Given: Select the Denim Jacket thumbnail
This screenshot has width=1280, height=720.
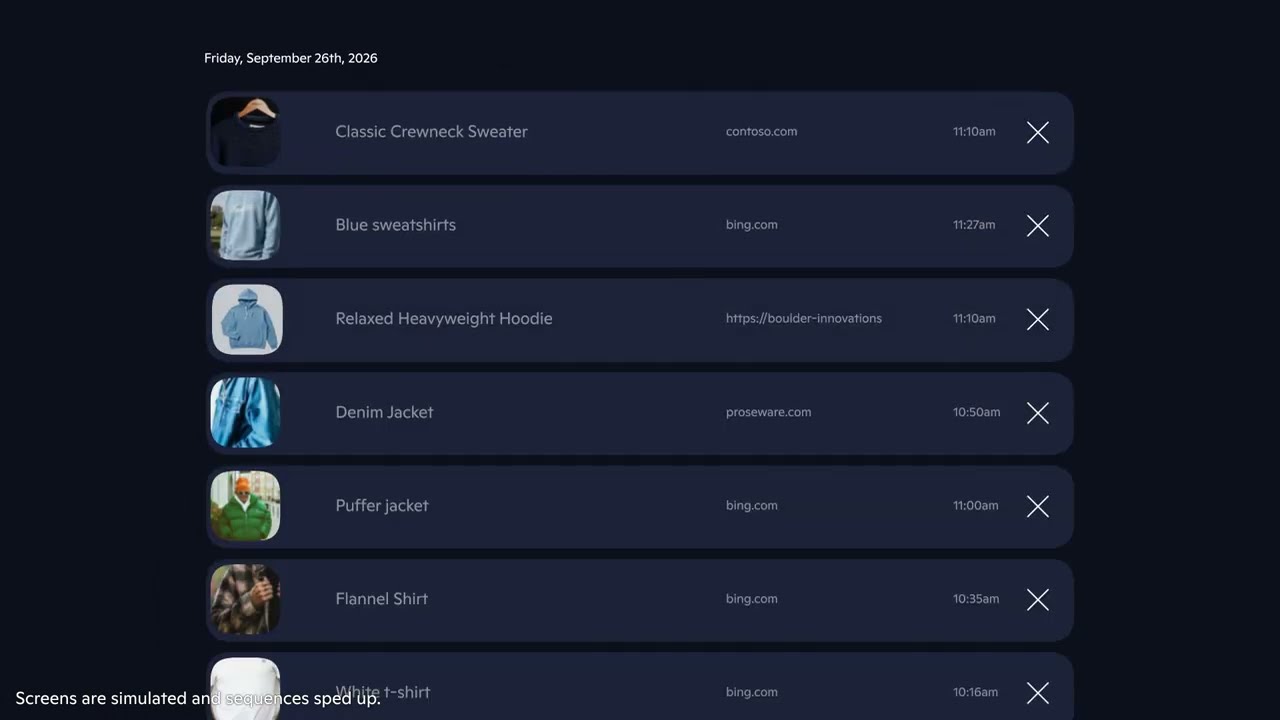Looking at the screenshot, I should pyautogui.click(x=246, y=412).
